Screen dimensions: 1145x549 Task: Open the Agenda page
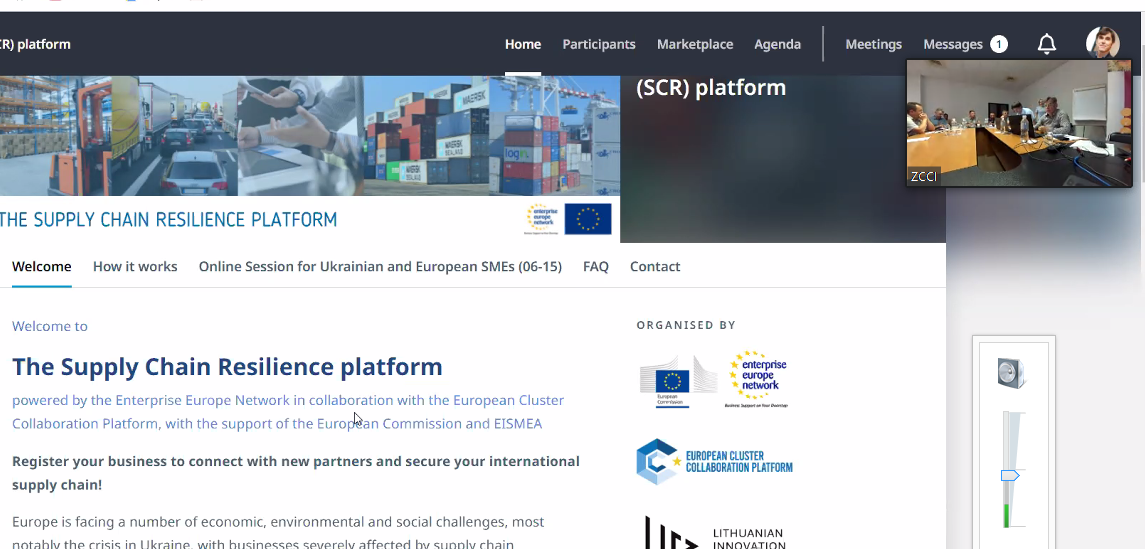(x=778, y=45)
